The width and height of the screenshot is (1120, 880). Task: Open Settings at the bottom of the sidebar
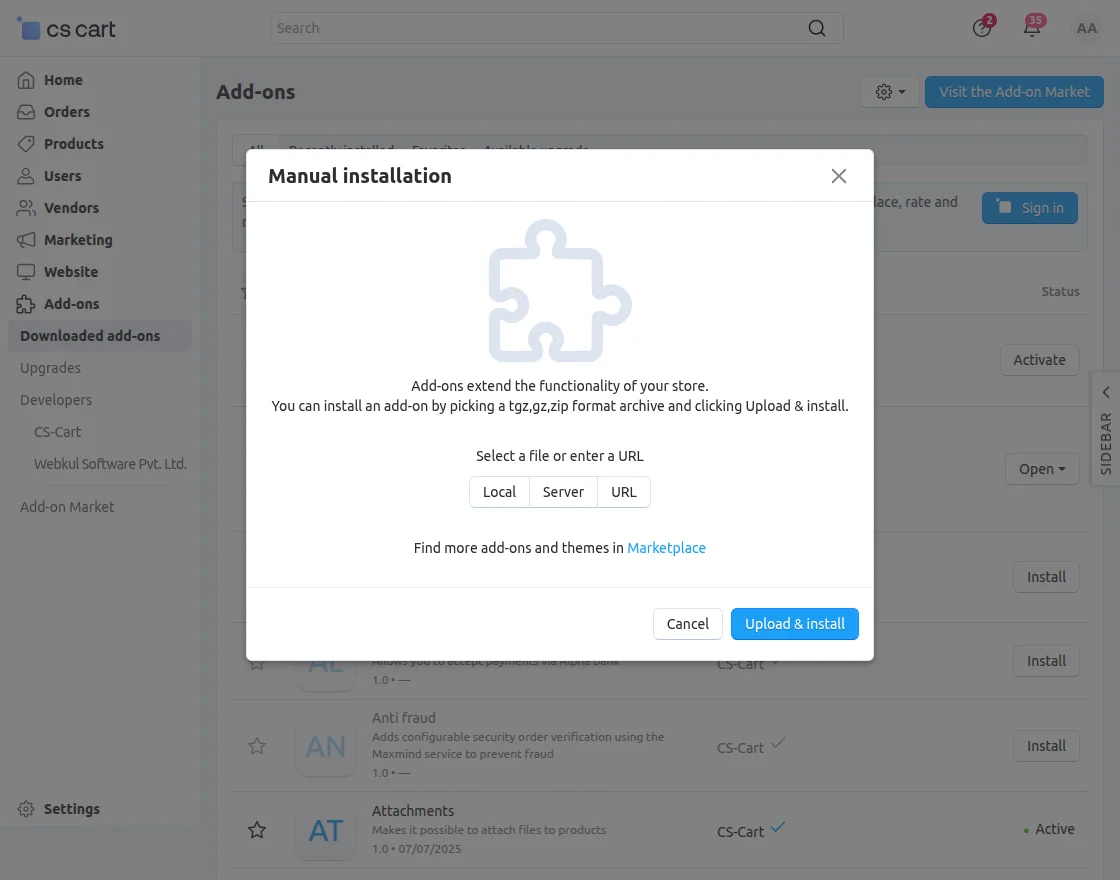click(71, 808)
